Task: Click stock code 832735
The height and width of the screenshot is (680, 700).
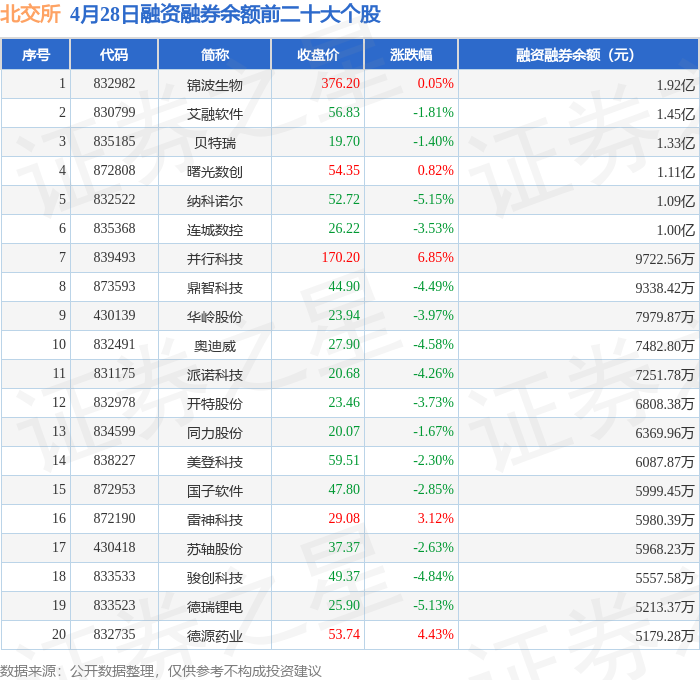Action: [114, 635]
